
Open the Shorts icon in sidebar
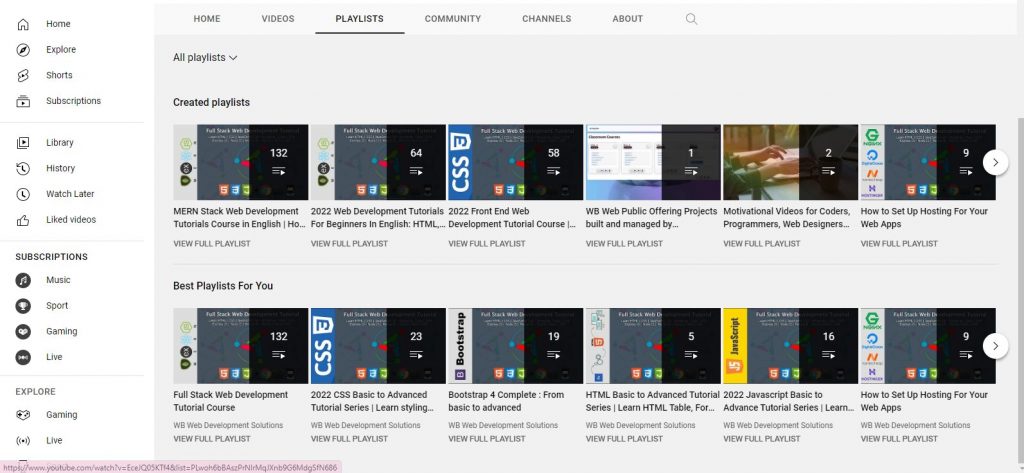click(23, 75)
